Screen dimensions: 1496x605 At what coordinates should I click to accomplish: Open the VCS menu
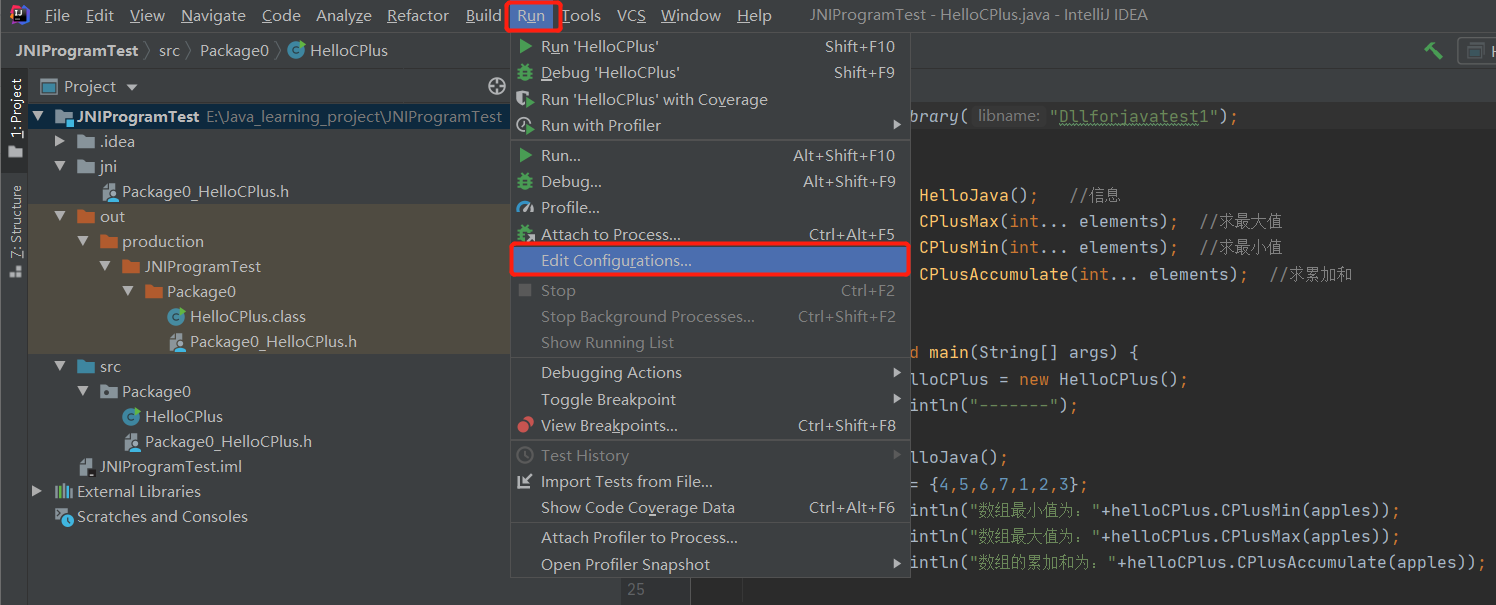[x=631, y=15]
